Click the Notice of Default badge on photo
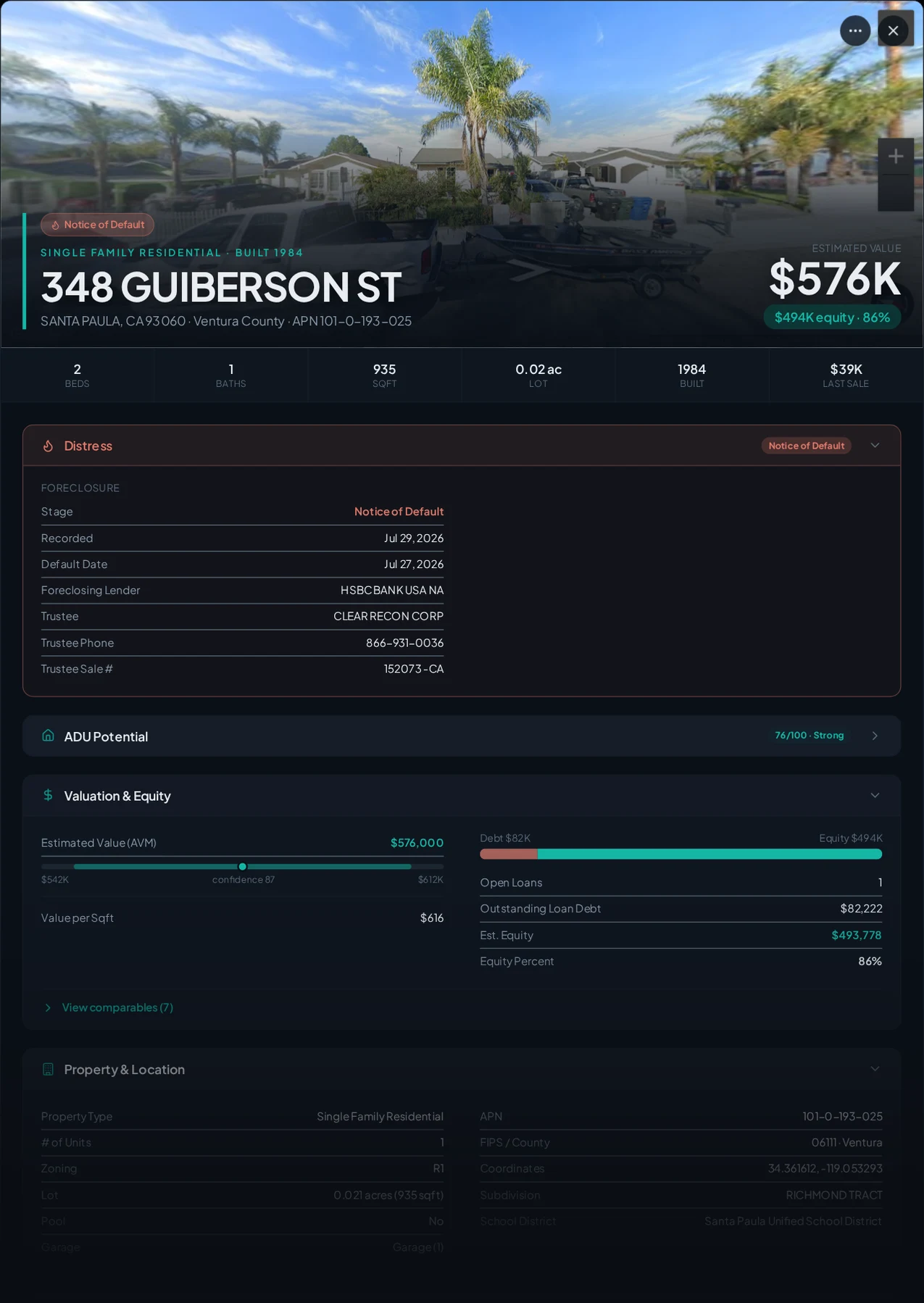924x1303 pixels. click(97, 225)
